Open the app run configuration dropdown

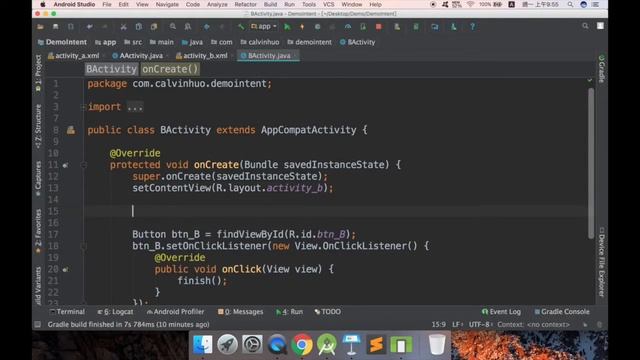[264, 27]
